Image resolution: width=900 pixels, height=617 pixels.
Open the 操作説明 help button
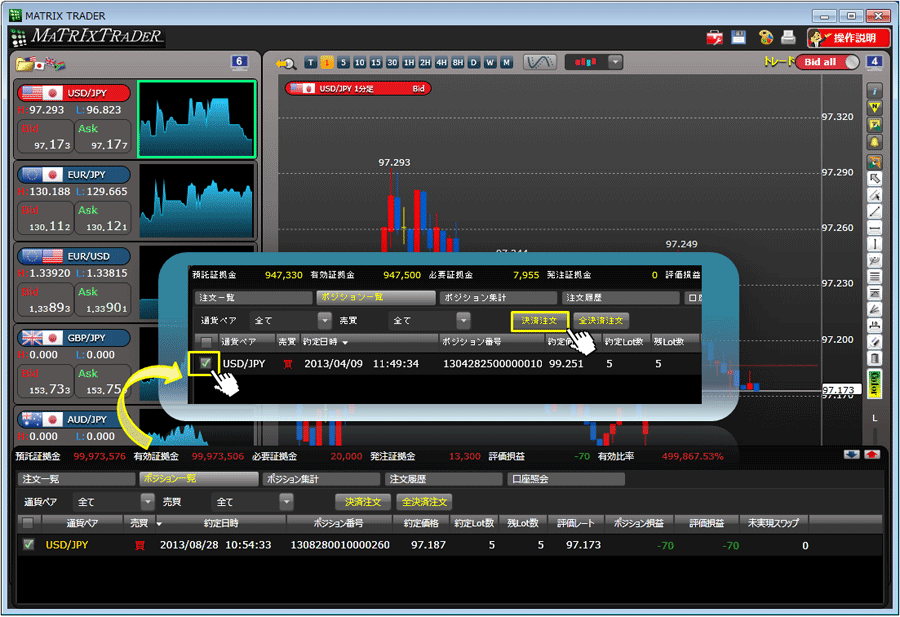848,38
